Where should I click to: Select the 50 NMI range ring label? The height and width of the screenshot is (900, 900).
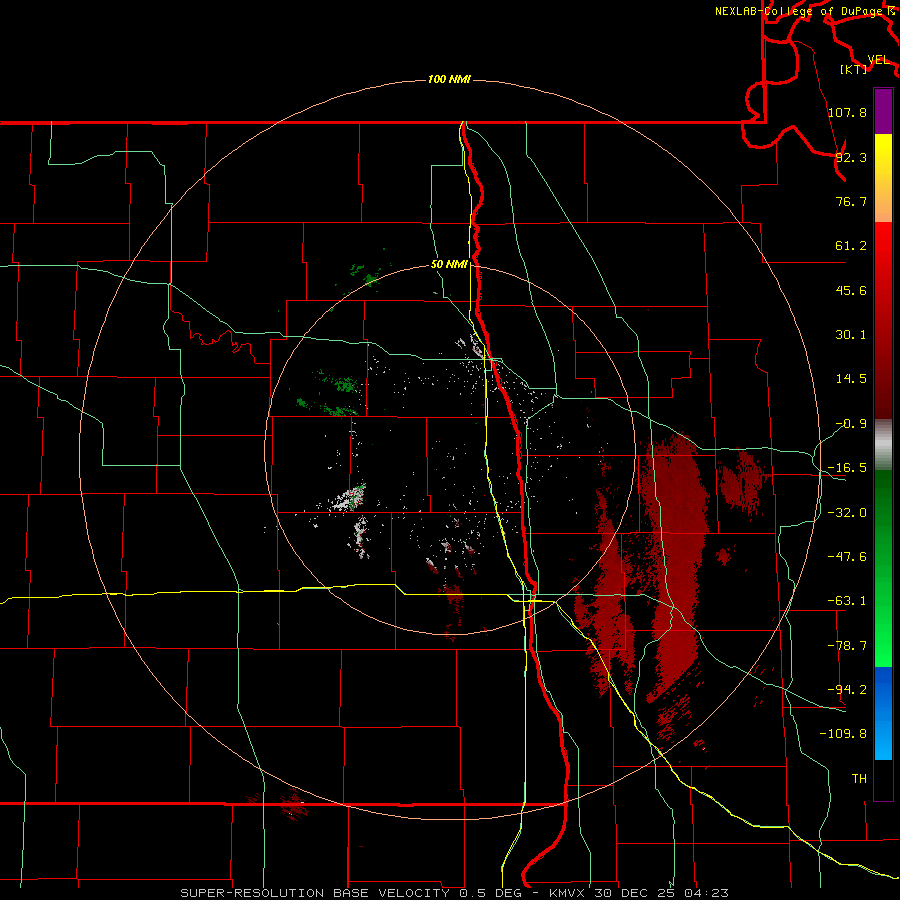tap(449, 264)
